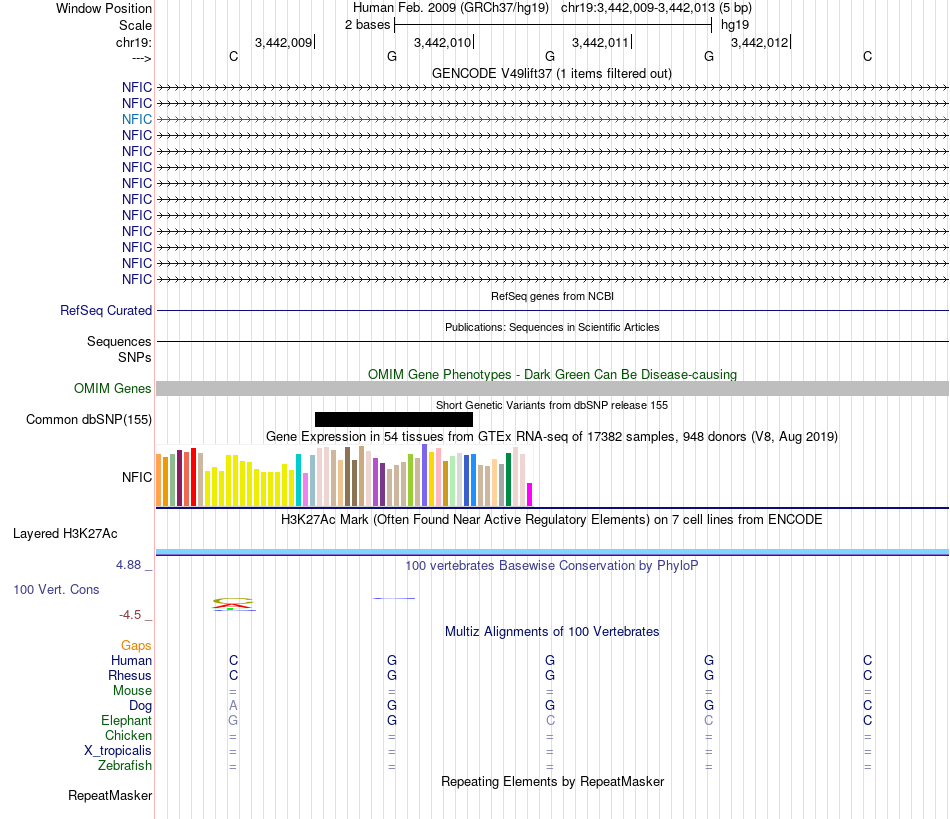Click the 3,442,012 coordinate marker
The image size is (950, 819).
[x=760, y=42]
